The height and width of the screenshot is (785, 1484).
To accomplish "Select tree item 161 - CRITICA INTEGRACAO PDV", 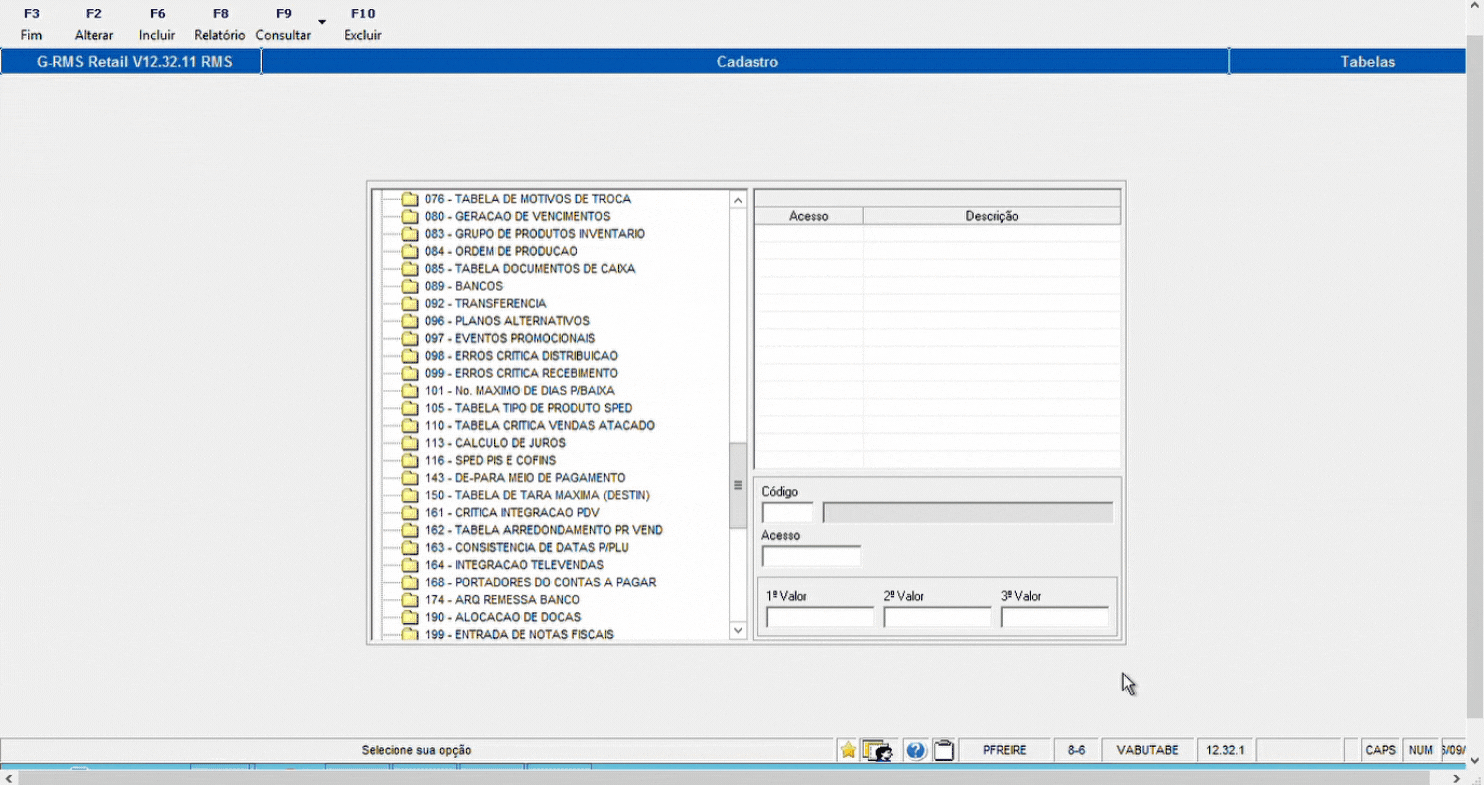I will pyautogui.click(x=512, y=513).
